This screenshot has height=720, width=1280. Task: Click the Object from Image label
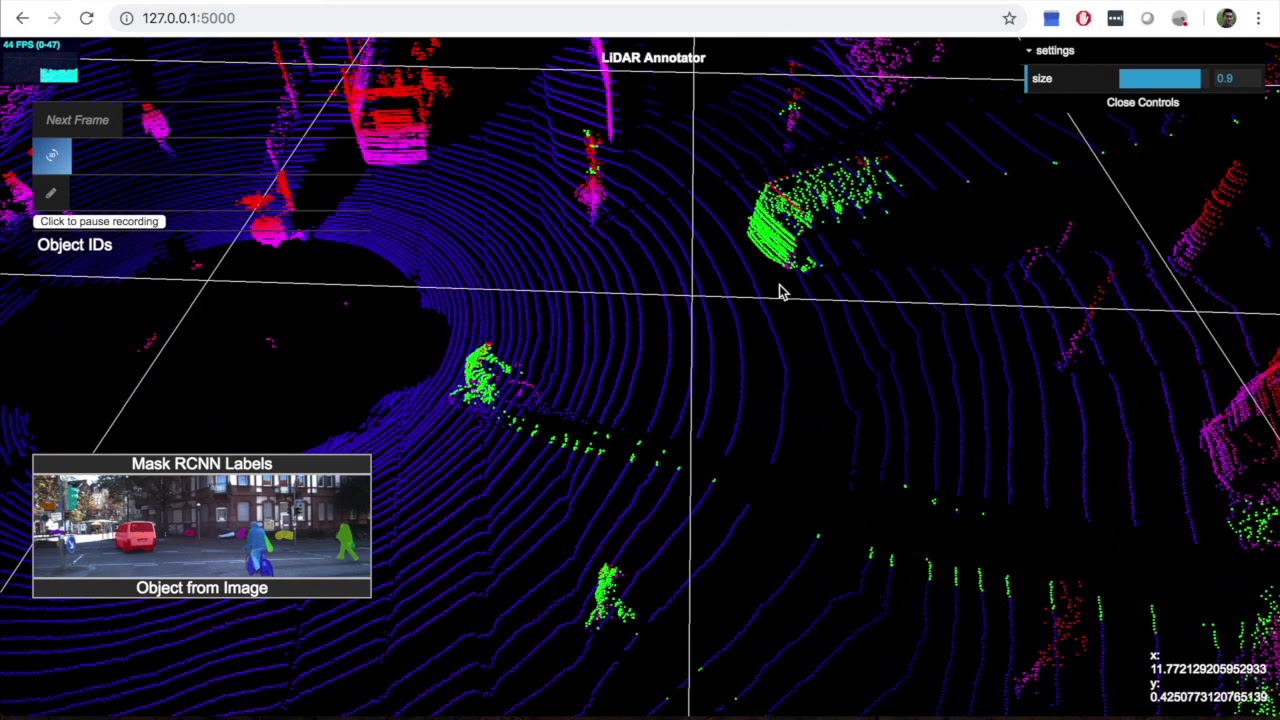coord(202,588)
